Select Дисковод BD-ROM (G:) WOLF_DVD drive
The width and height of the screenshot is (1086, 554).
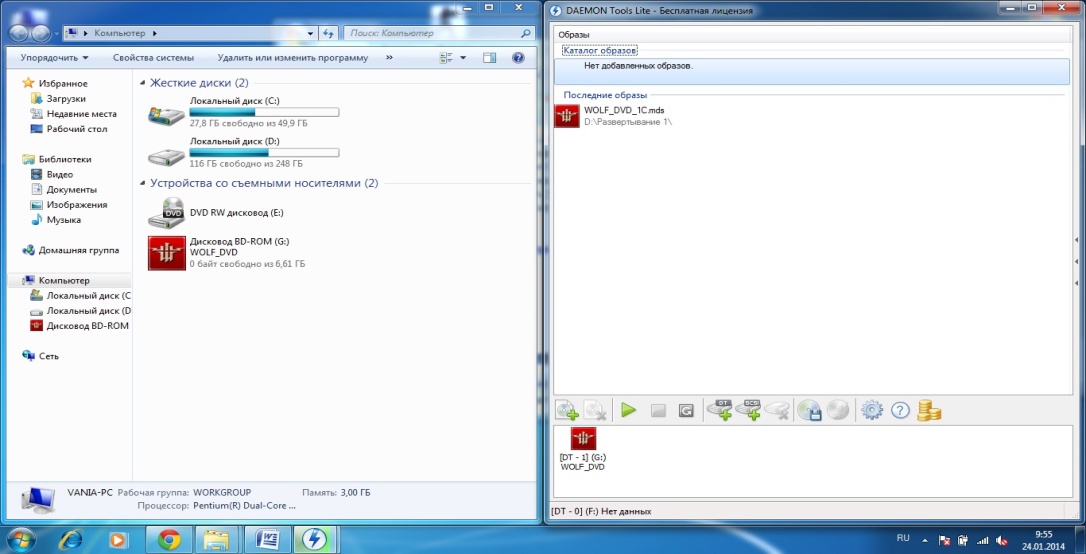pyautogui.click(x=227, y=253)
